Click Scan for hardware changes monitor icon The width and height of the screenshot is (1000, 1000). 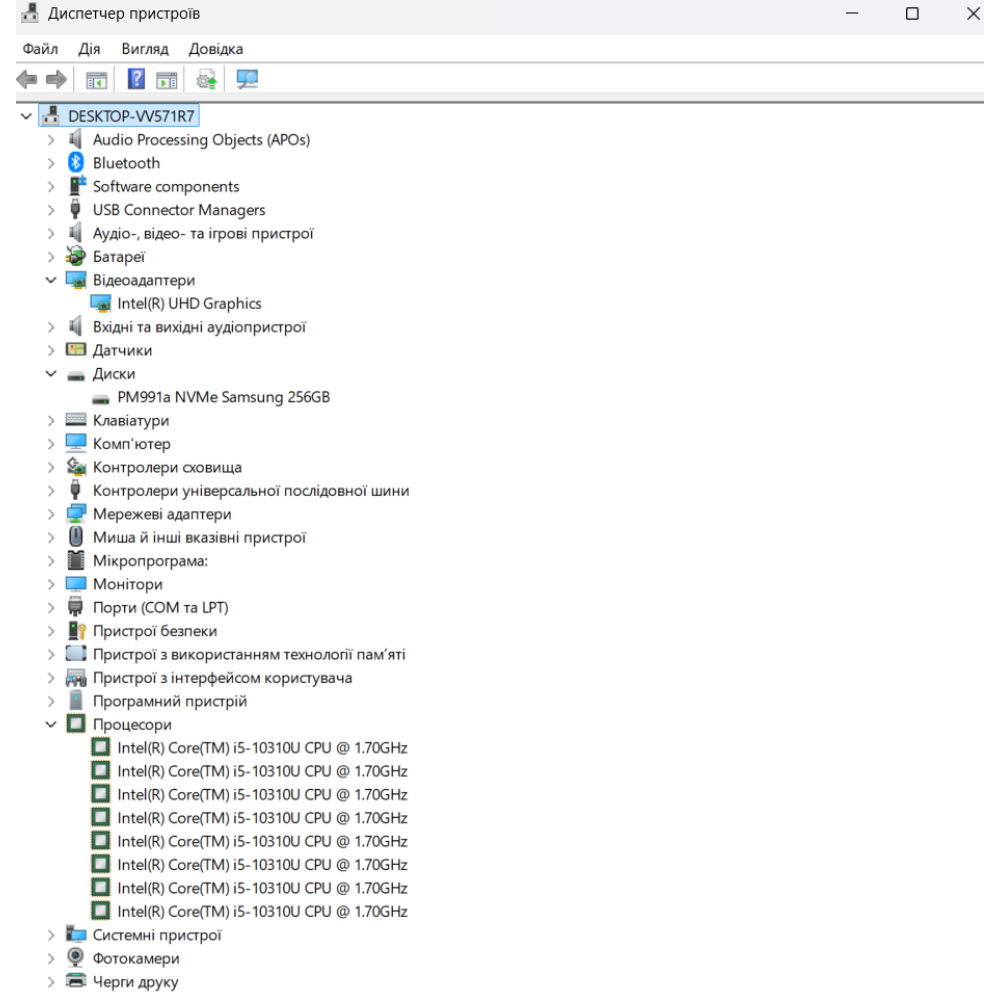pyautogui.click(x=244, y=78)
